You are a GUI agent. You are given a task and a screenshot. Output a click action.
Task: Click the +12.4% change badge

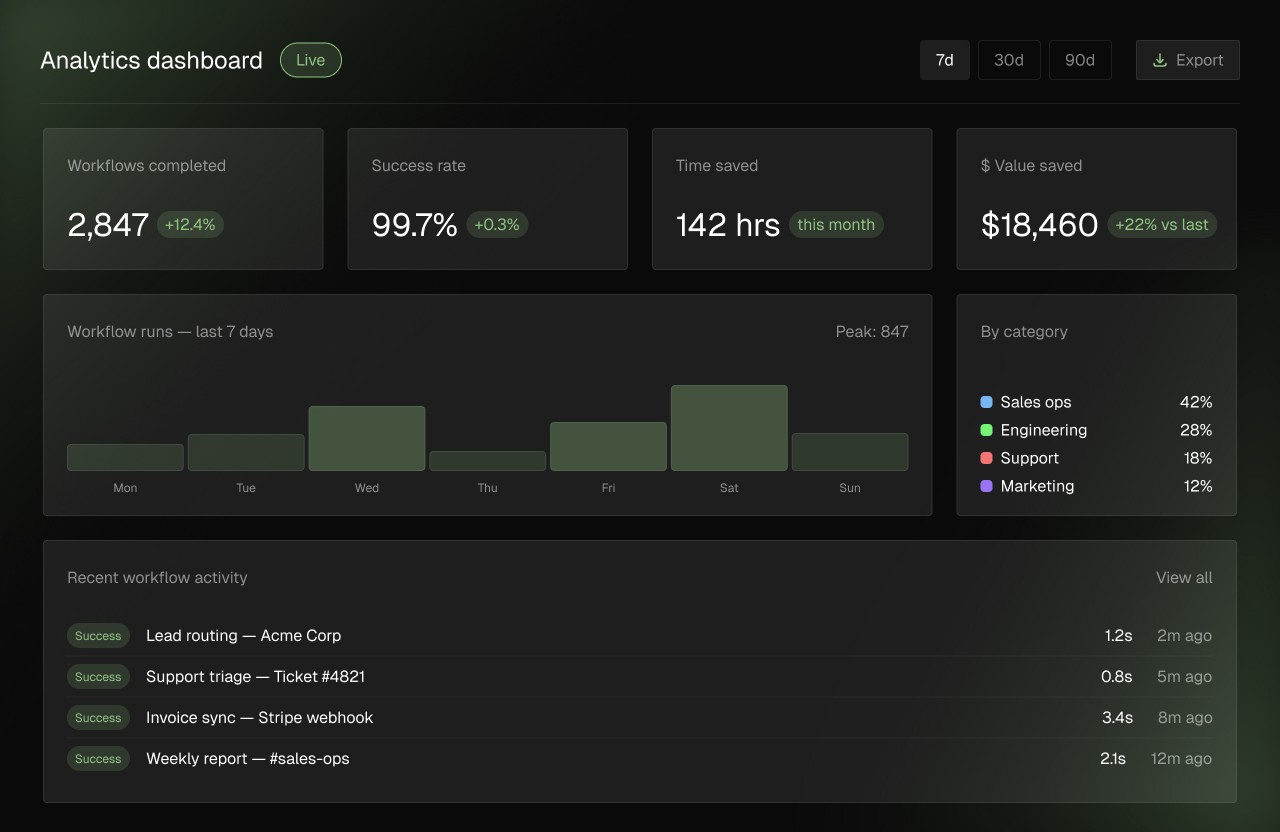[190, 225]
